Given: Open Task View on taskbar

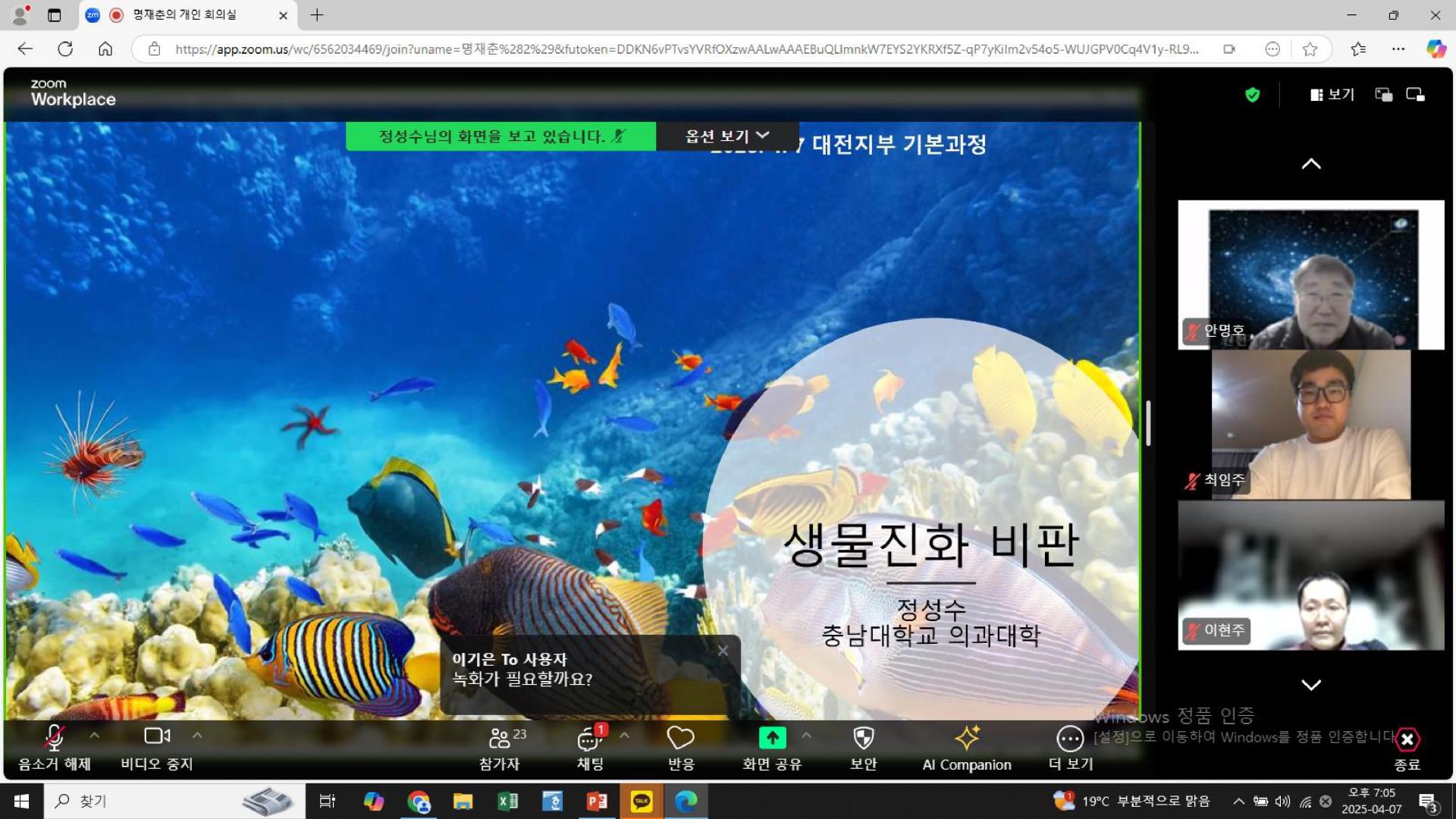Looking at the screenshot, I should click(328, 801).
